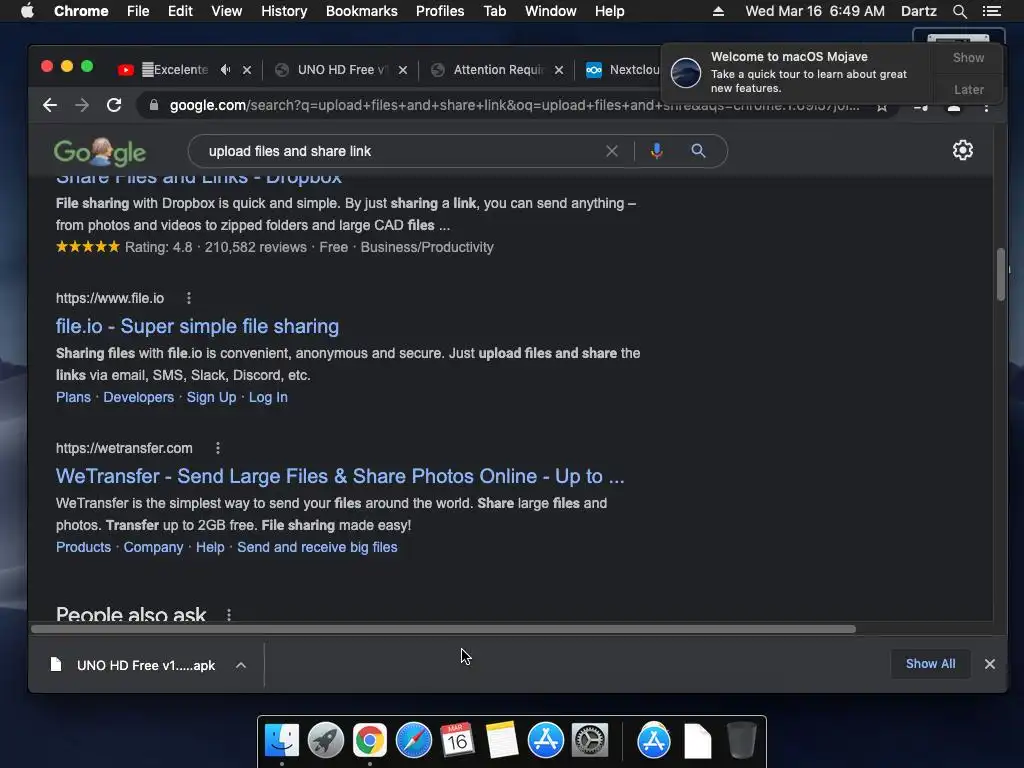Clear the search query with X icon
This screenshot has width=1024, height=768.
[x=612, y=152]
